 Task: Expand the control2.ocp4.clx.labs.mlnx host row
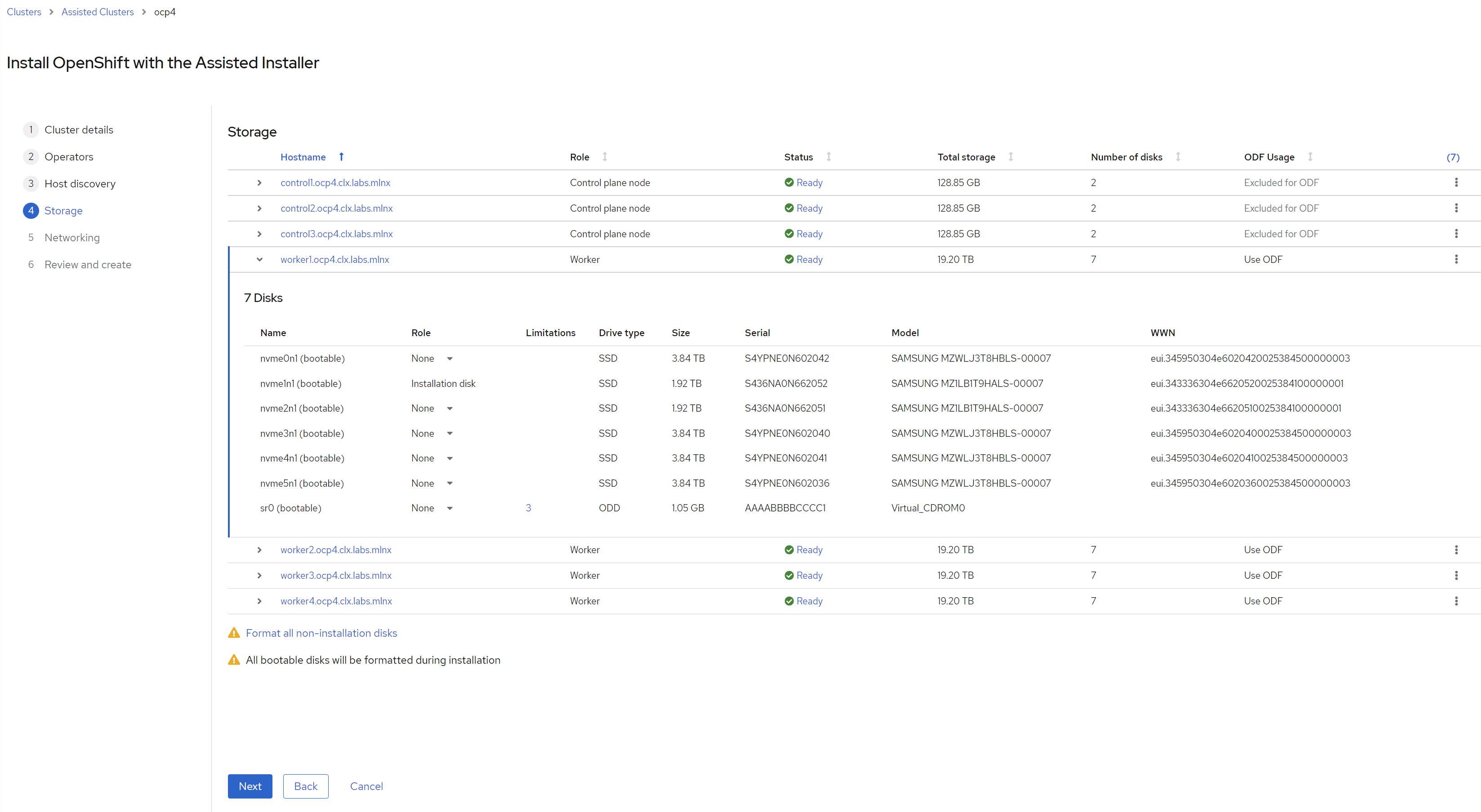click(x=259, y=209)
